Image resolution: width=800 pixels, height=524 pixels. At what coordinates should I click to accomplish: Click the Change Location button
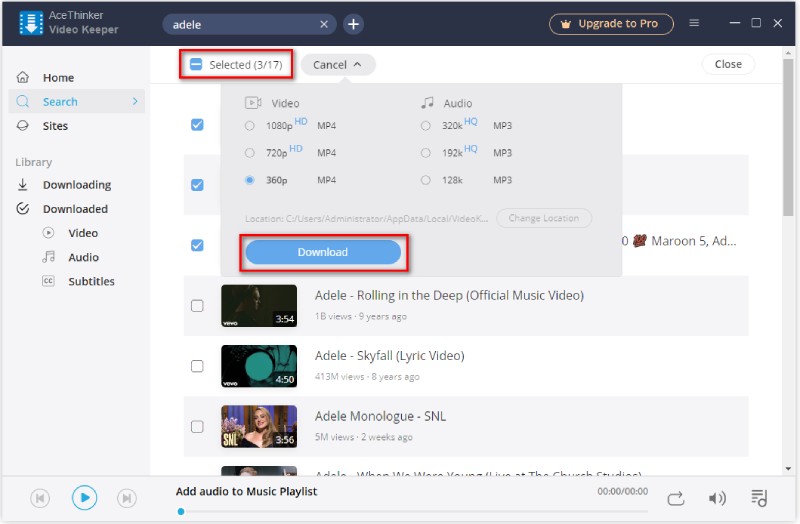(x=544, y=218)
